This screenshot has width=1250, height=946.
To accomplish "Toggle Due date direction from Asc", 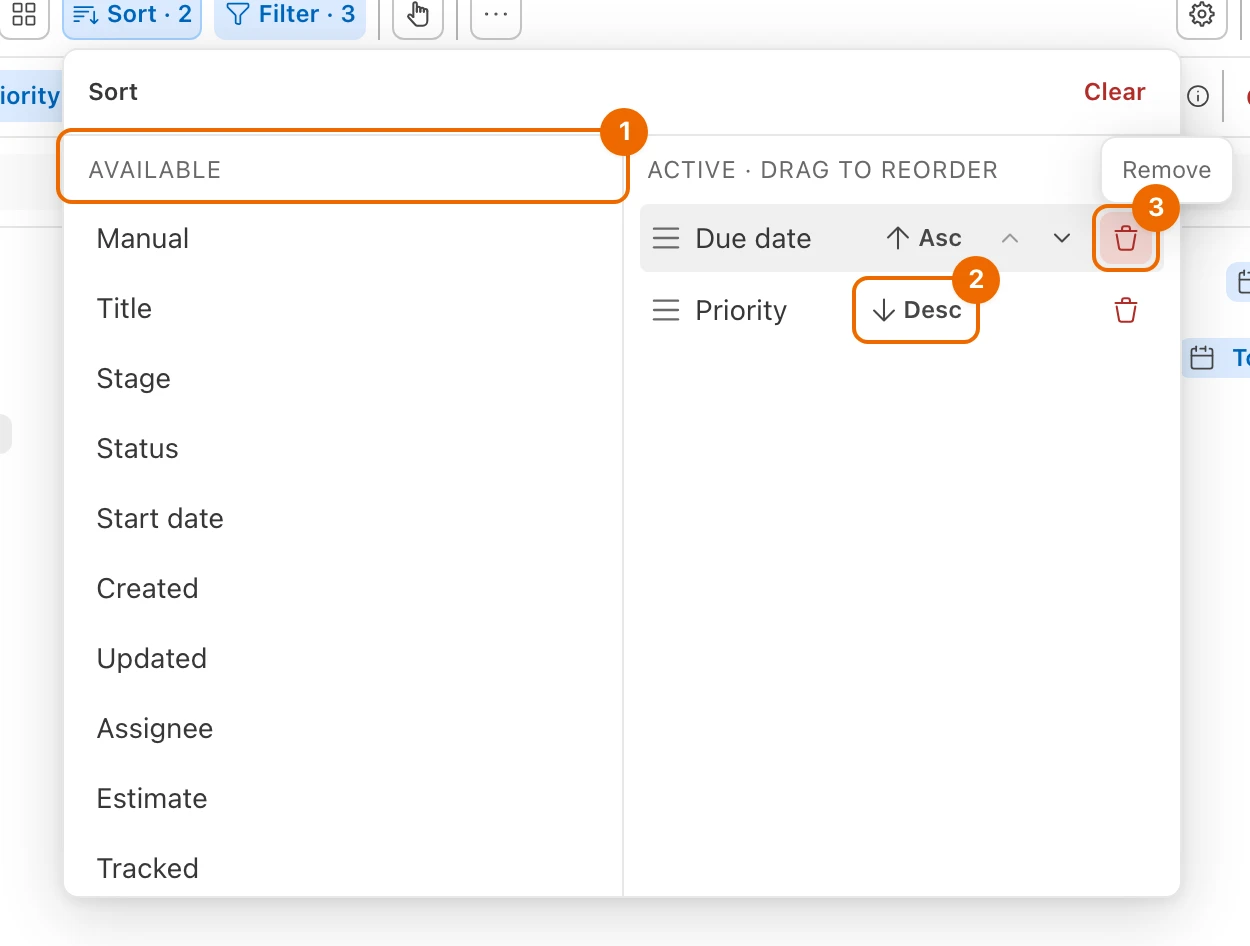I will pos(924,238).
